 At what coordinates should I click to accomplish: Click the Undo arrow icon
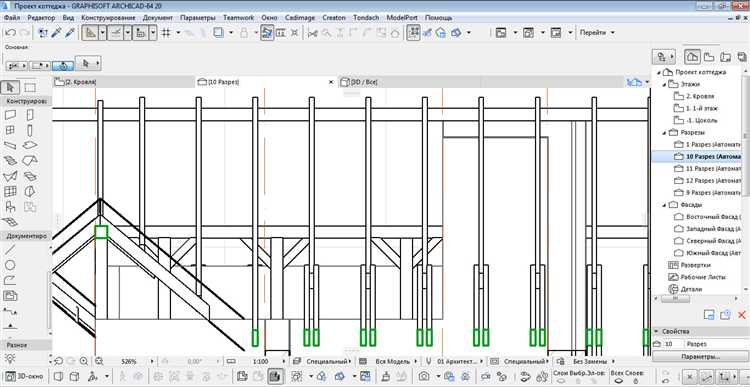(11, 33)
